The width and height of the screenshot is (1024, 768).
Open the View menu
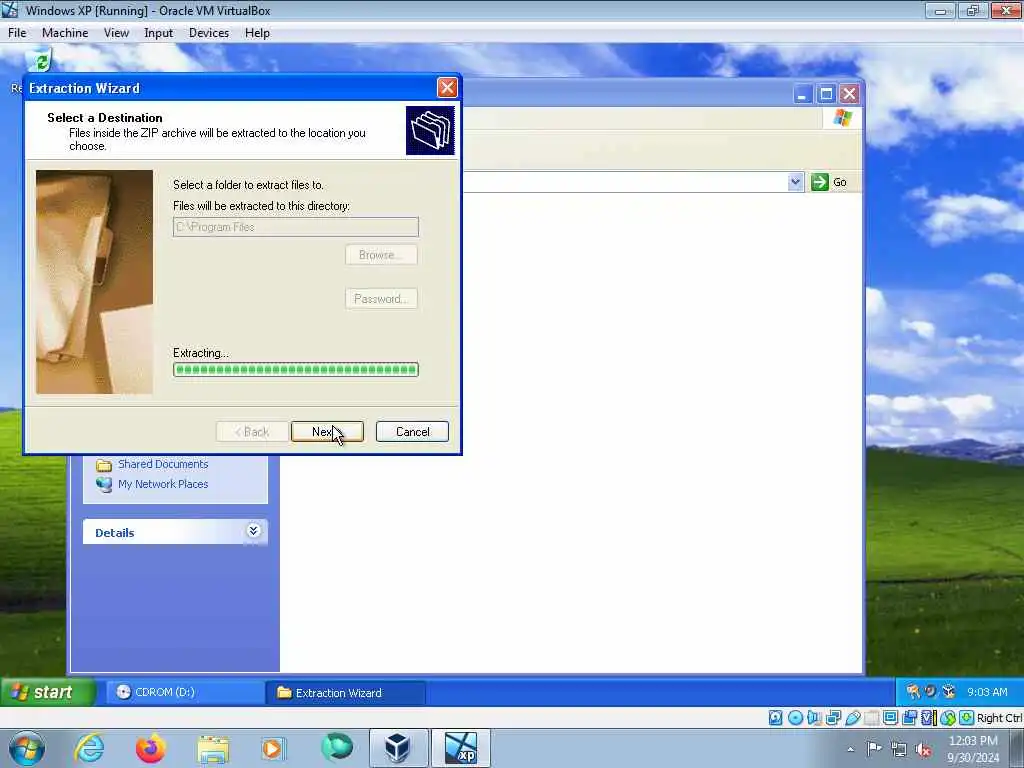coord(116,33)
